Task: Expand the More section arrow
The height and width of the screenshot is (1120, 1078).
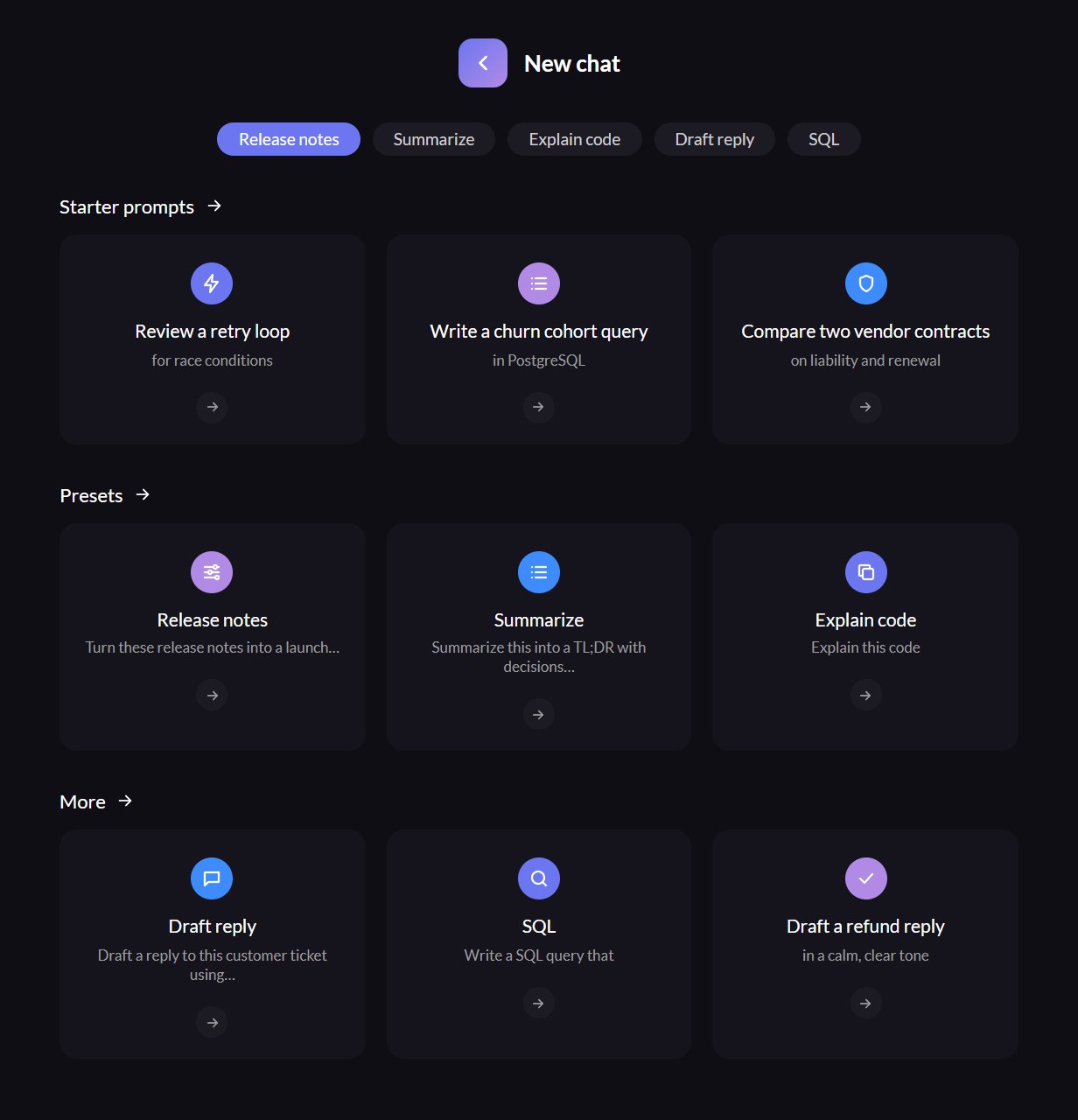Action: 125,801
